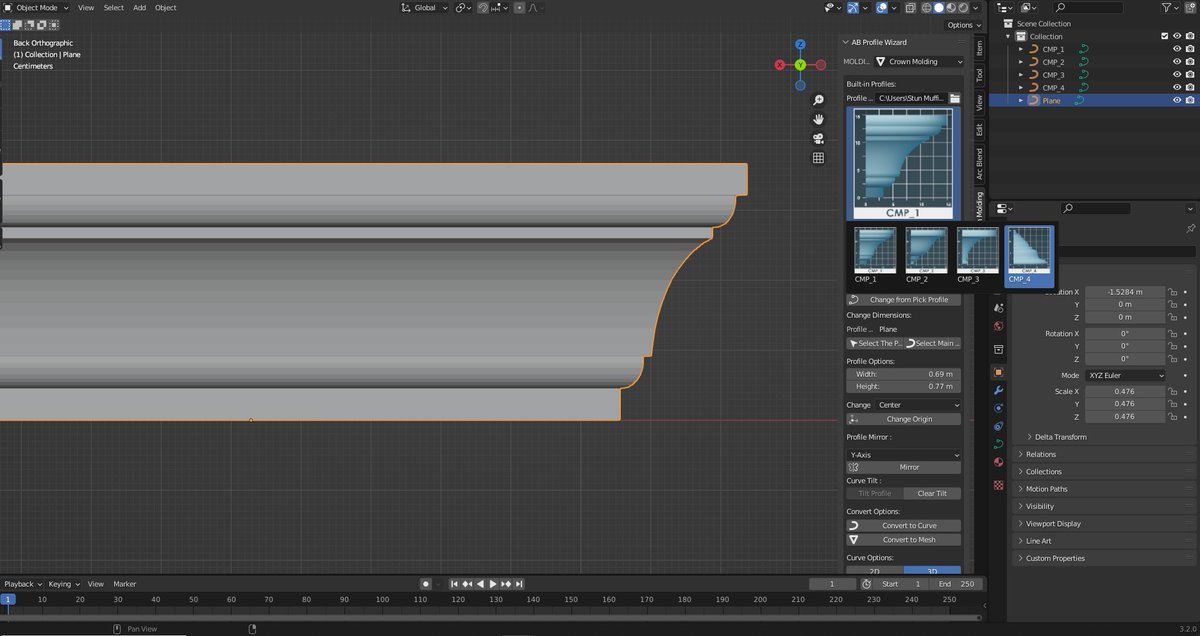Screen dimensions: 1200x636
Task: Toggle auto keying record button
Action: tap(425, 584)
